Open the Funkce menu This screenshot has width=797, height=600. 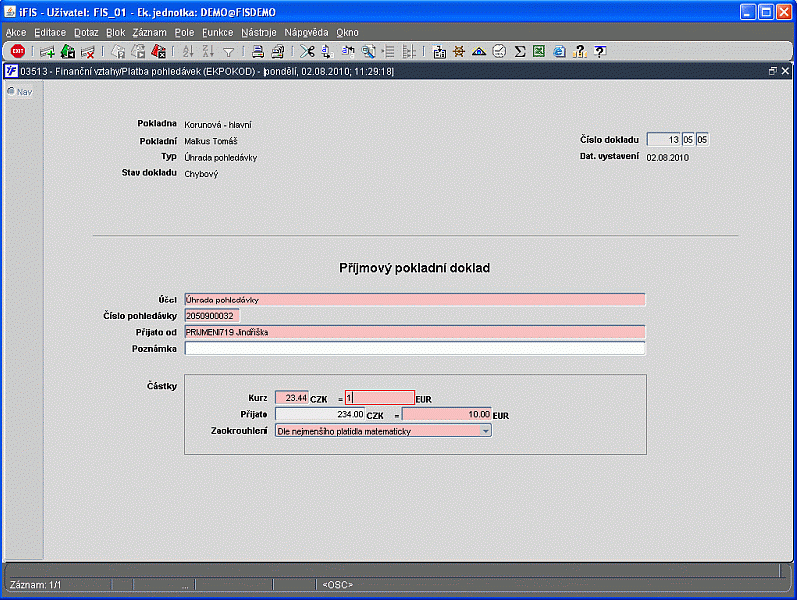(x=218, y=33)
